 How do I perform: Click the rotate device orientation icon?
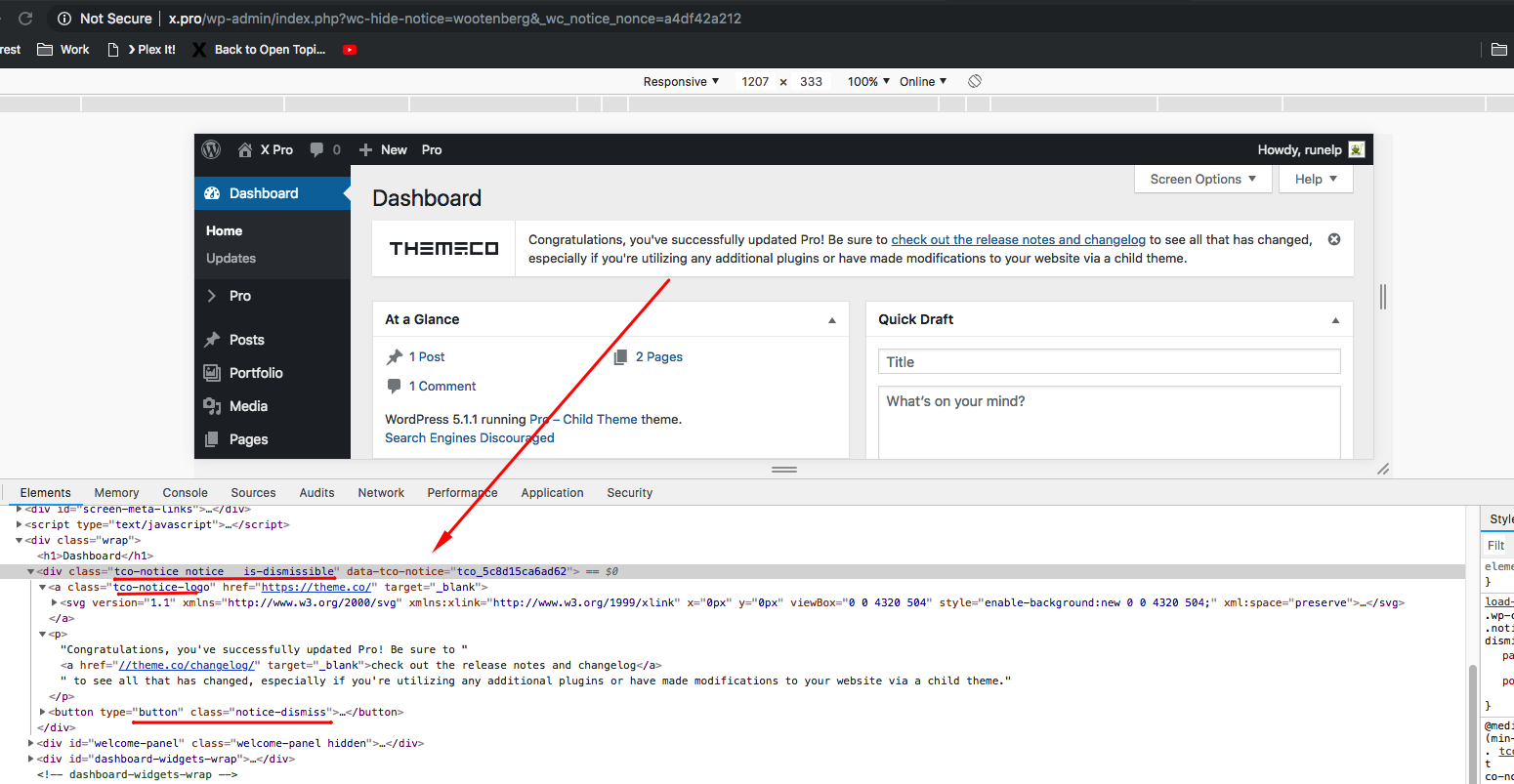975,81
